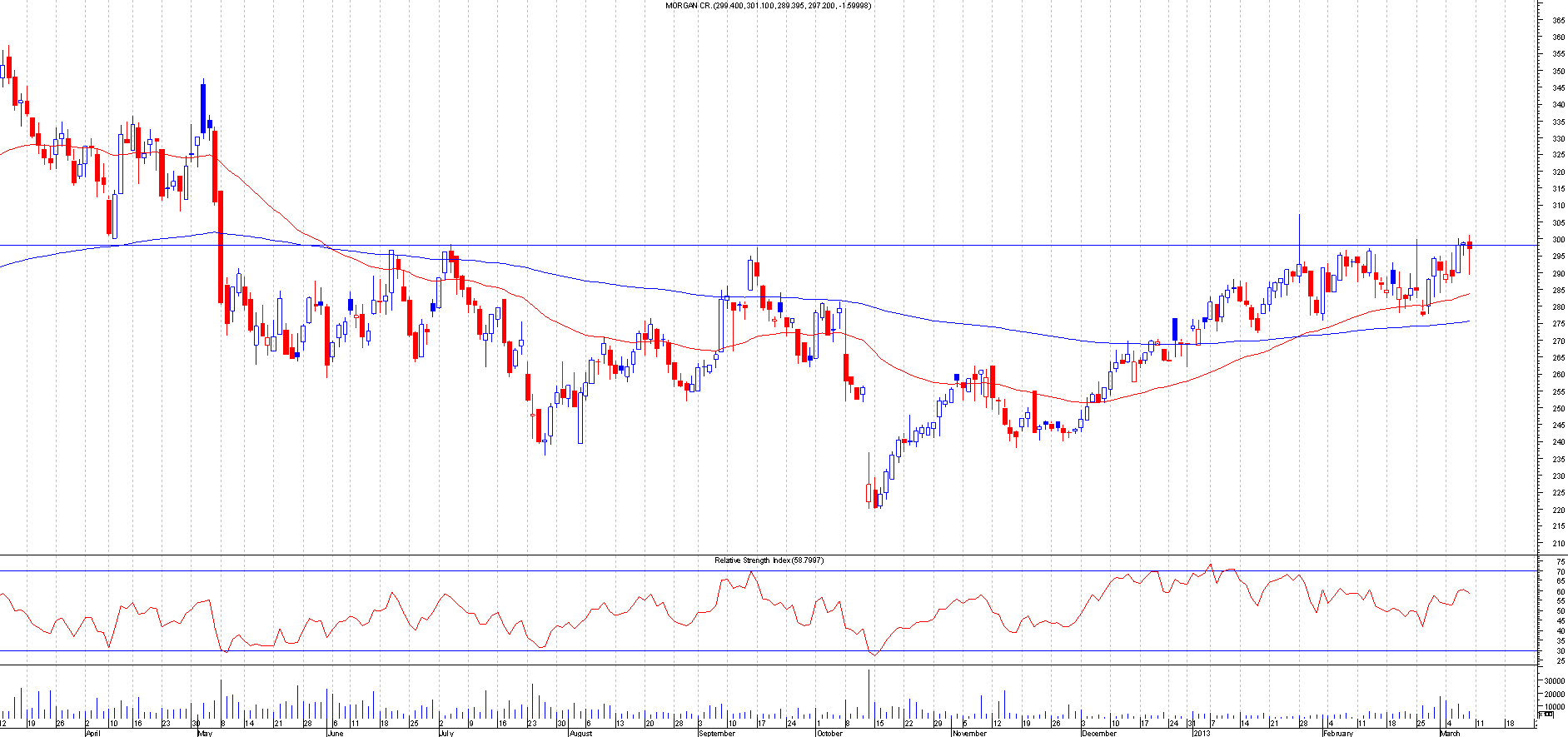The image size is (1568, 737).
Task: Select the 70 level on RSI scale
Action: [x=1560, y=572]
